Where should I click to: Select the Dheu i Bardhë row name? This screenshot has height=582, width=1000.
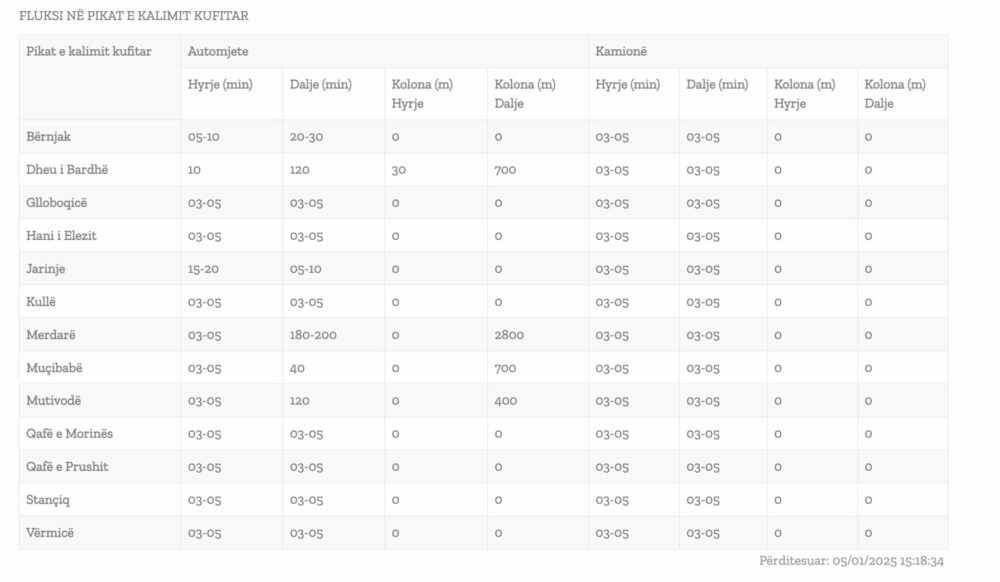click(x=67, y=170)
